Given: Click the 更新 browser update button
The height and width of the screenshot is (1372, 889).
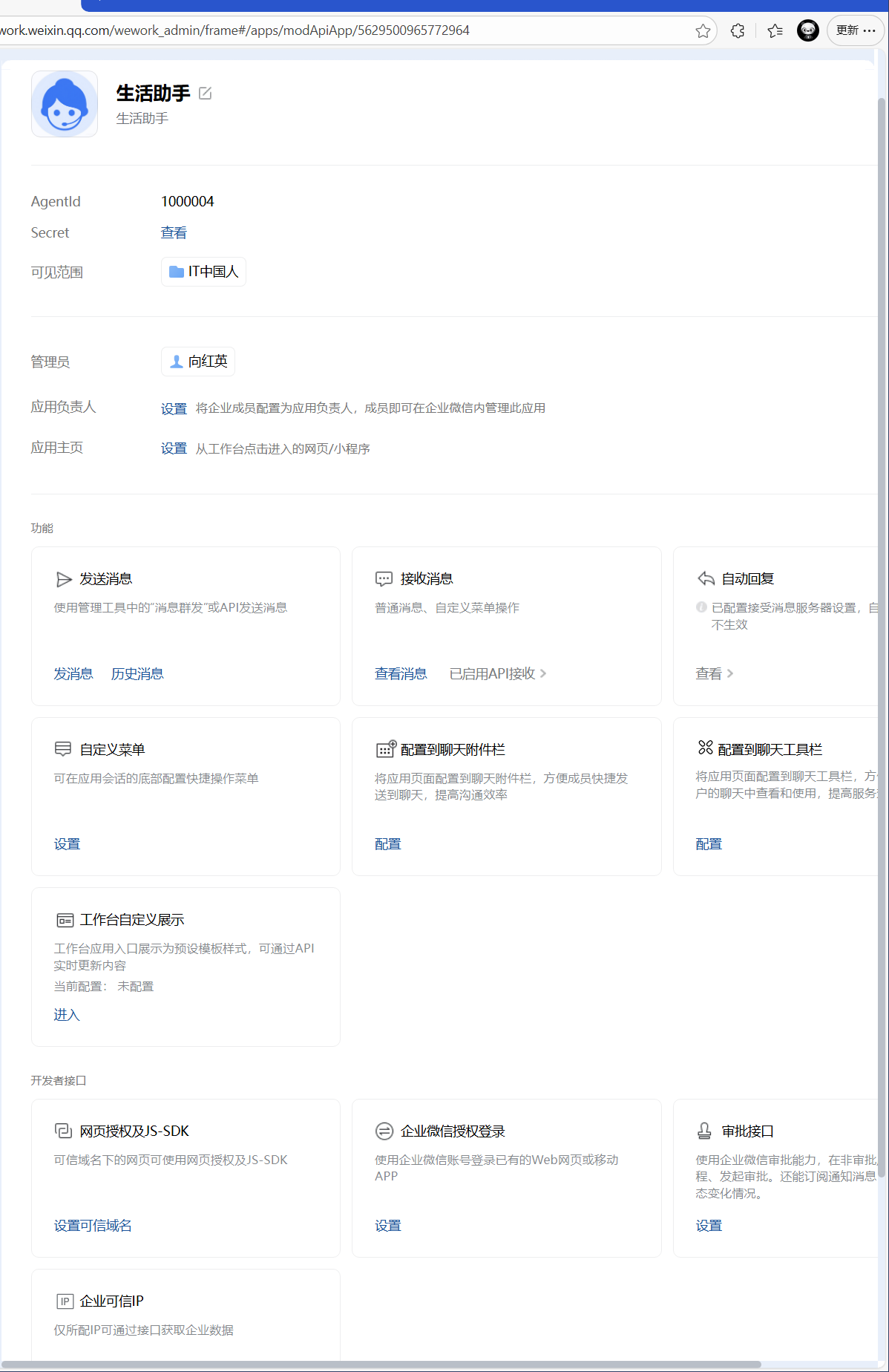Looking at the screenshot, I should (x=855, y=30).
